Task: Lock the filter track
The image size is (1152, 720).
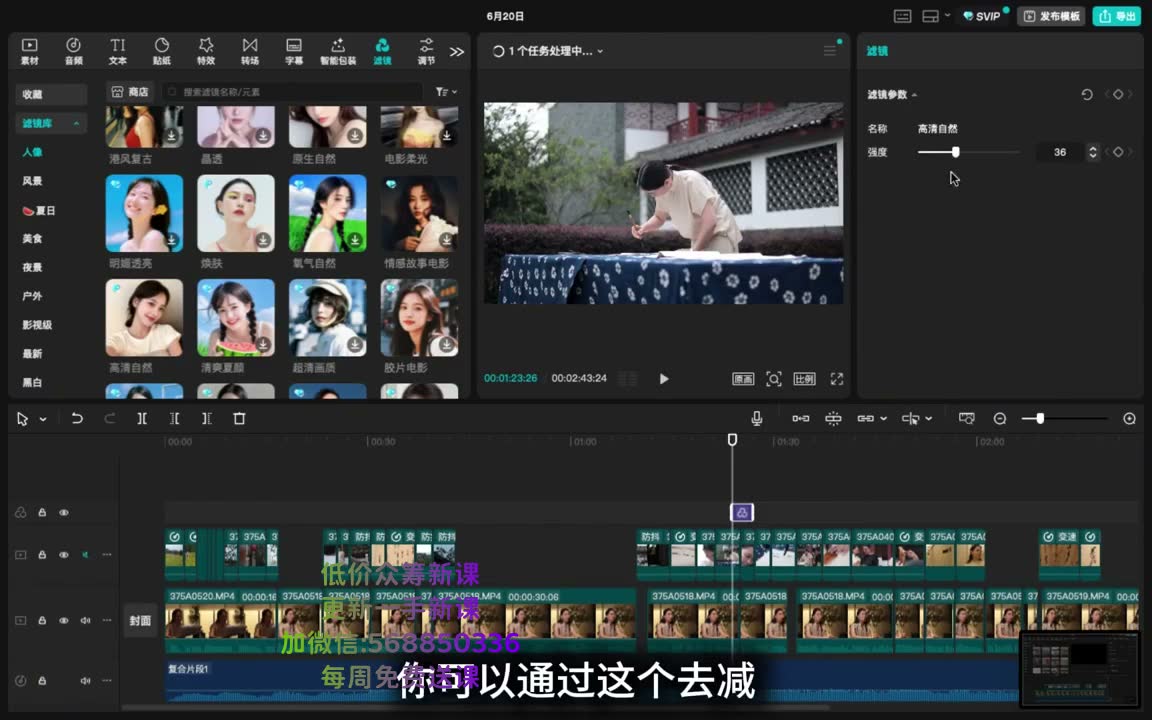Action: pos(42,513)
